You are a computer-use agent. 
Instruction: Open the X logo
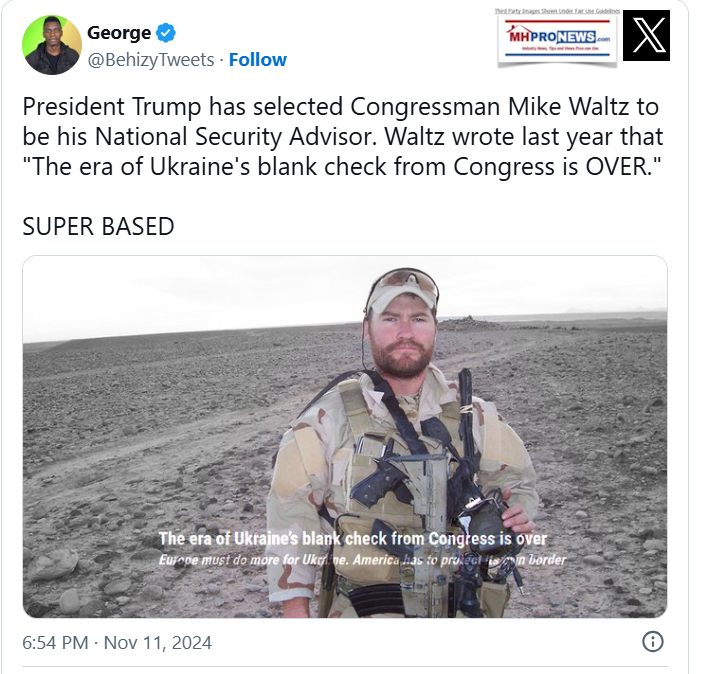[646, 36]
